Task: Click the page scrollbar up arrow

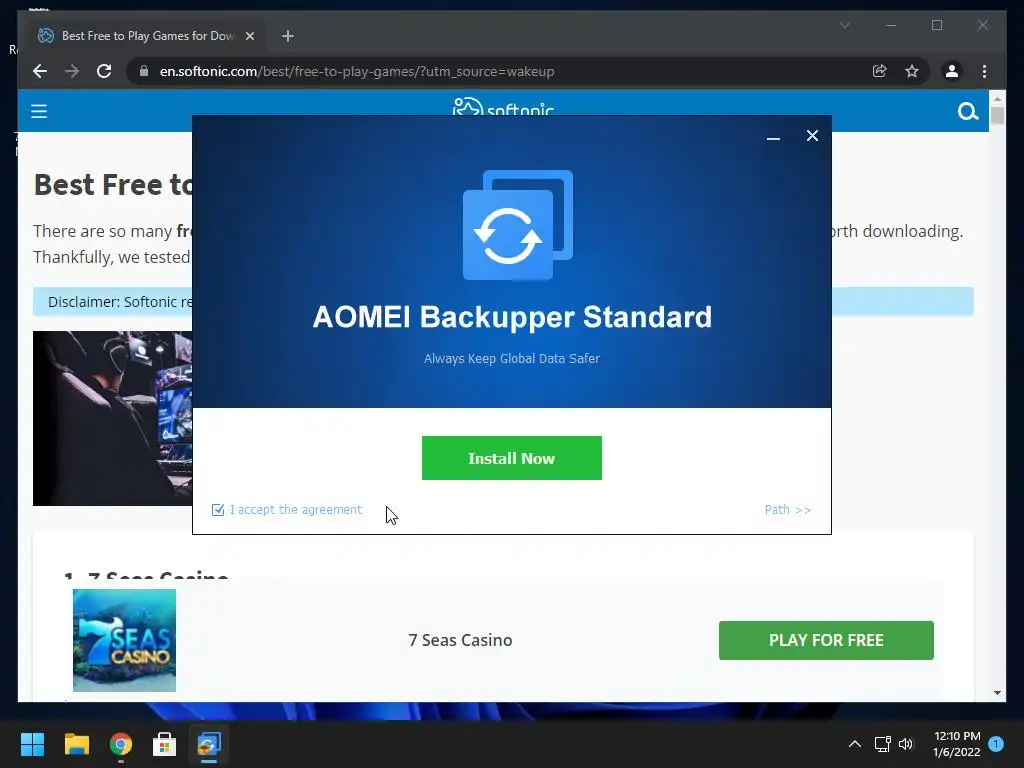Action: (997, 99)
